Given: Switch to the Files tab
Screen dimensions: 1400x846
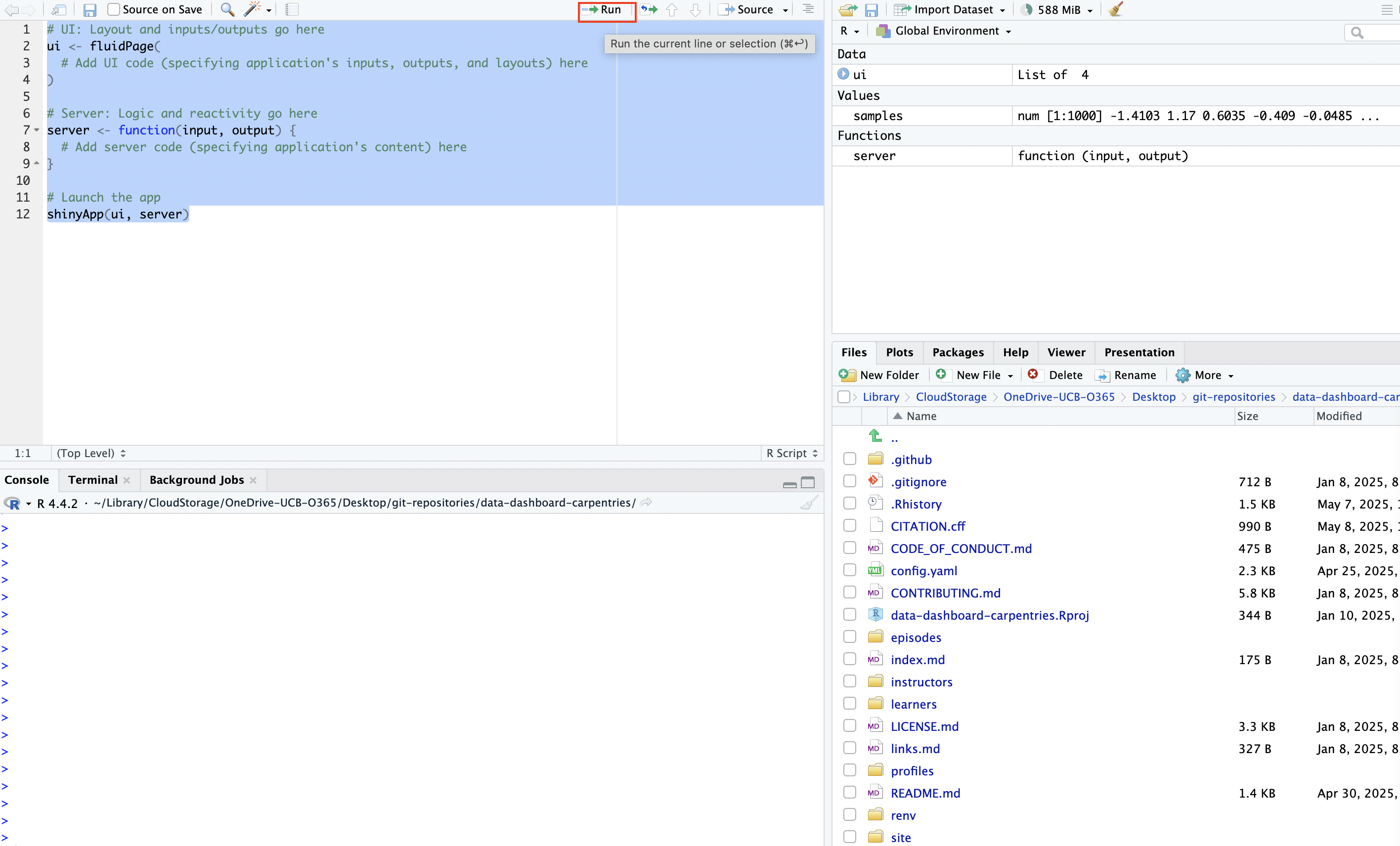Looking at the screenshot, I should (854, 353).
